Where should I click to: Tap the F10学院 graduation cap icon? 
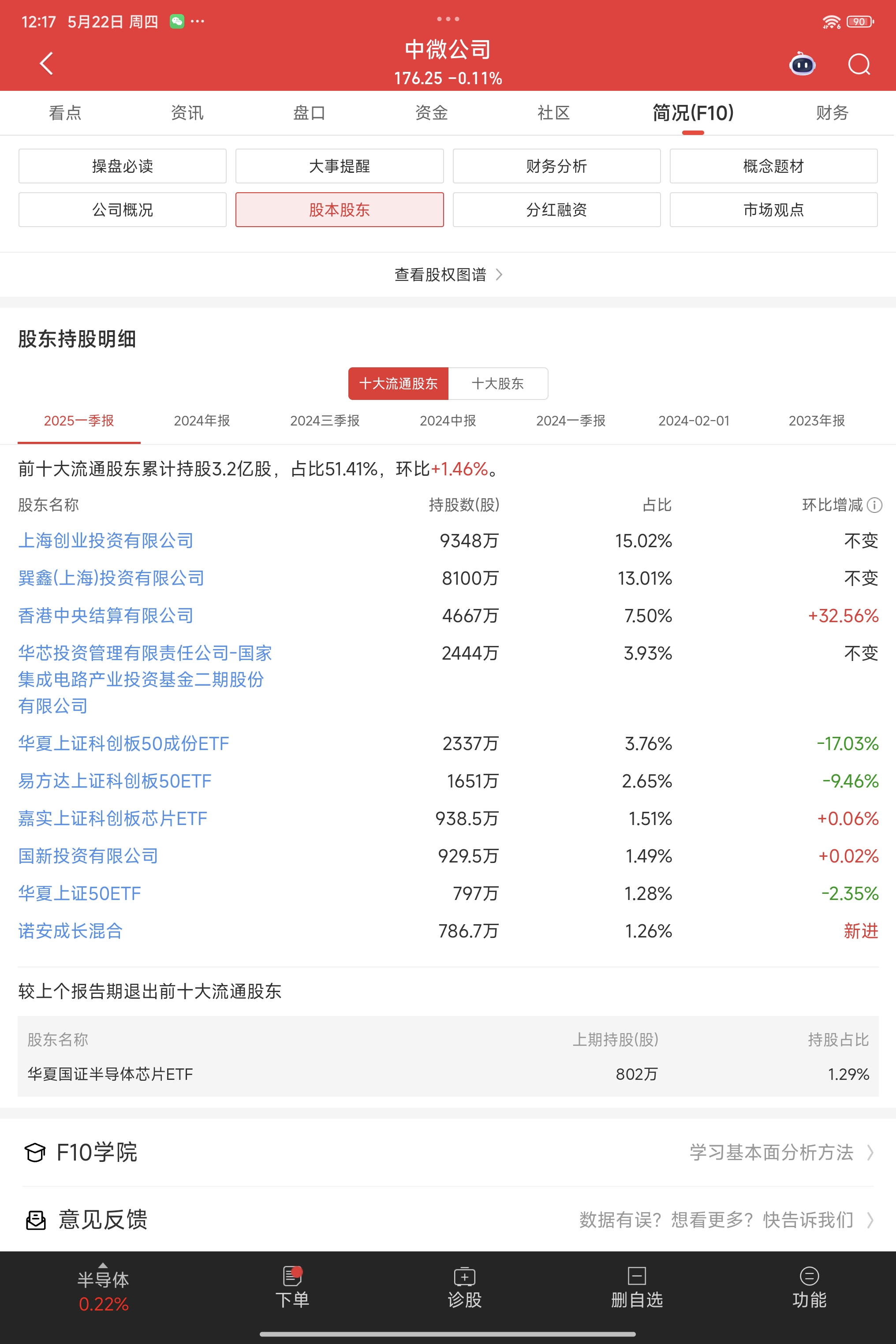pos(35,1153)
